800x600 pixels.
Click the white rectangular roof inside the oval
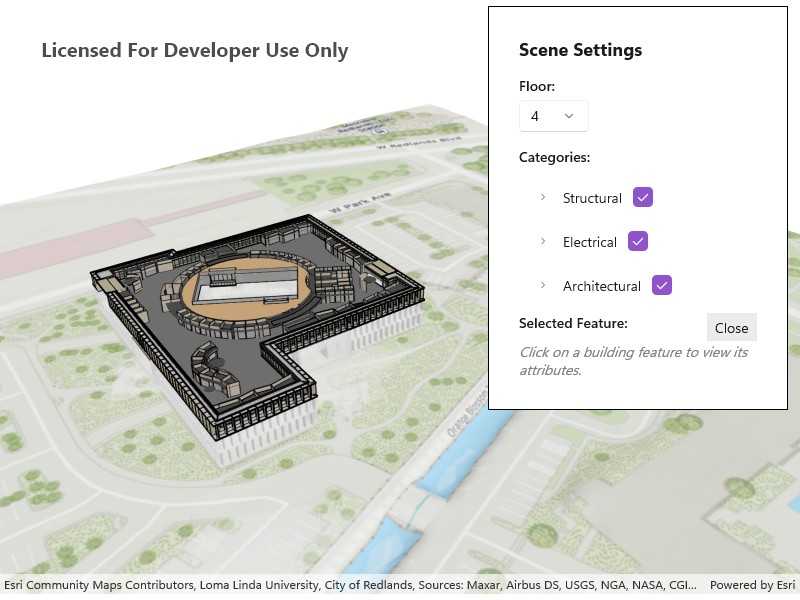[248, 286]
